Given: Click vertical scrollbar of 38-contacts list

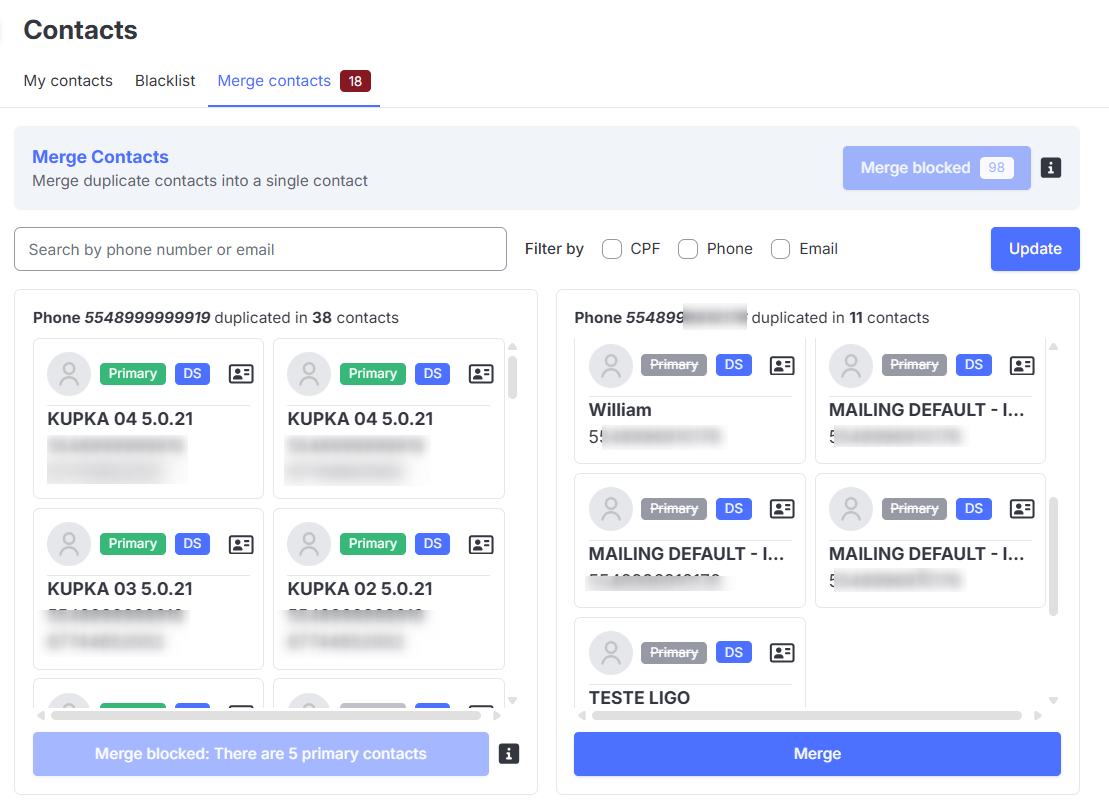Looking at the screenshot, I should click(513, 378).
